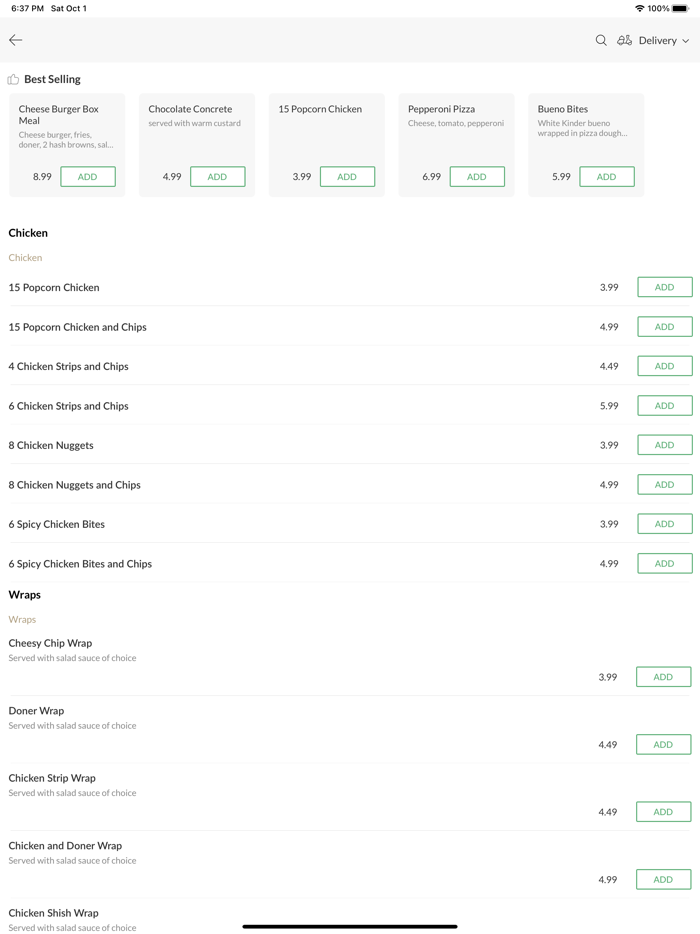Select the Wraps subcategory label
This screenshot has width=700, height=934.
tap(22, 620)
